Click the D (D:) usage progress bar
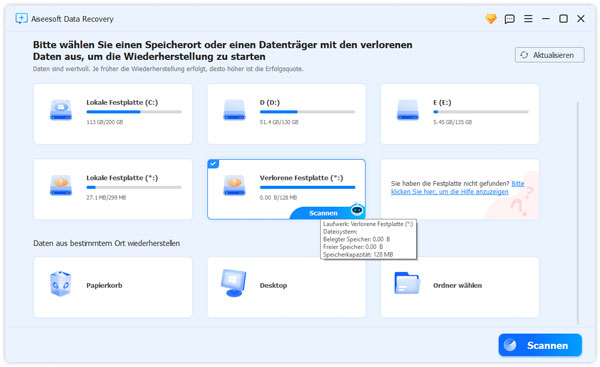The width and height of the screenshot is (600, 367). click(307, 112)
